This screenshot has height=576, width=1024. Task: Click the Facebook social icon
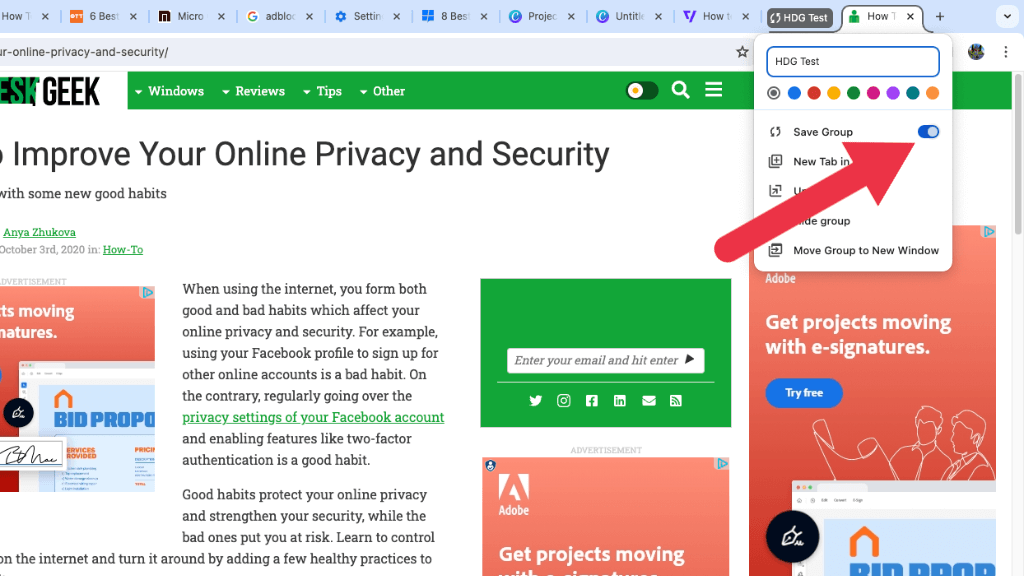[x=592, y=401]
